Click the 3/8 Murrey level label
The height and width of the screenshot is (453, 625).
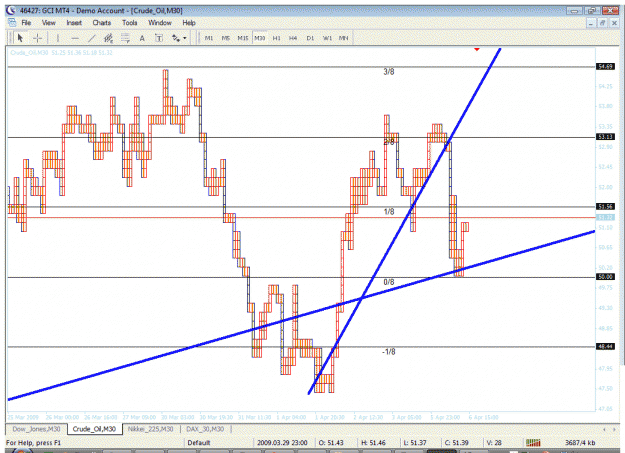tap(389, 72)
